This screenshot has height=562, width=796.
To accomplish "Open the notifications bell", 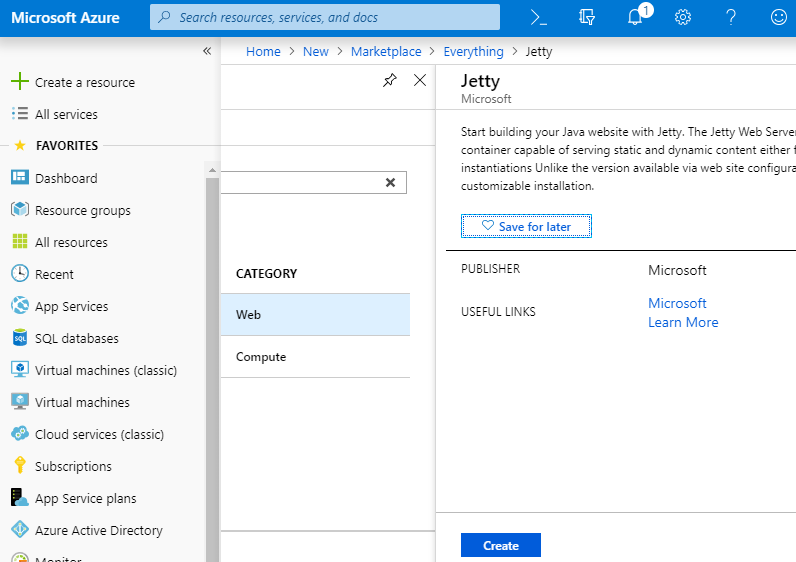I will [635, 17].
